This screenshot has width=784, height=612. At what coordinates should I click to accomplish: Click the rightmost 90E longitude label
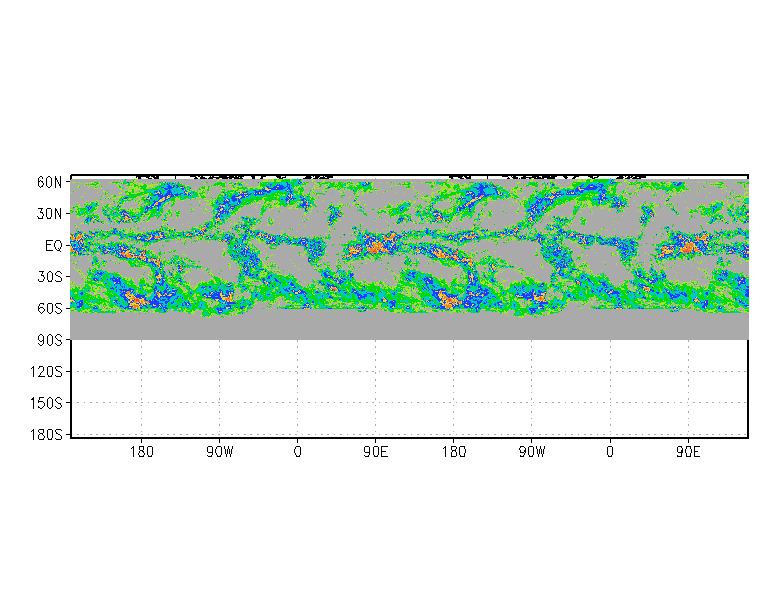coord(688,452)
